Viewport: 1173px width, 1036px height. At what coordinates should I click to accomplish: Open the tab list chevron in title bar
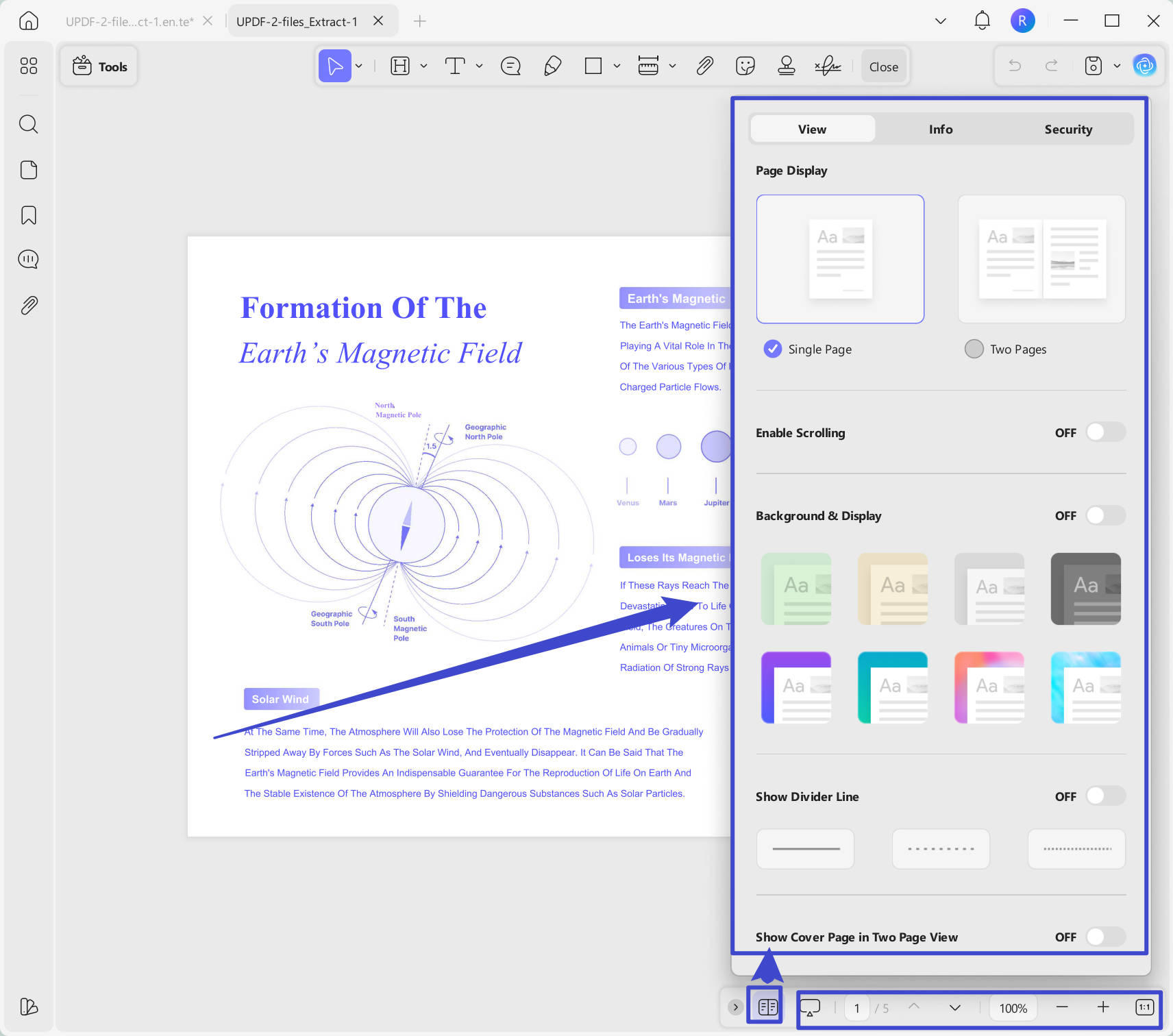(x=941, y=21)
